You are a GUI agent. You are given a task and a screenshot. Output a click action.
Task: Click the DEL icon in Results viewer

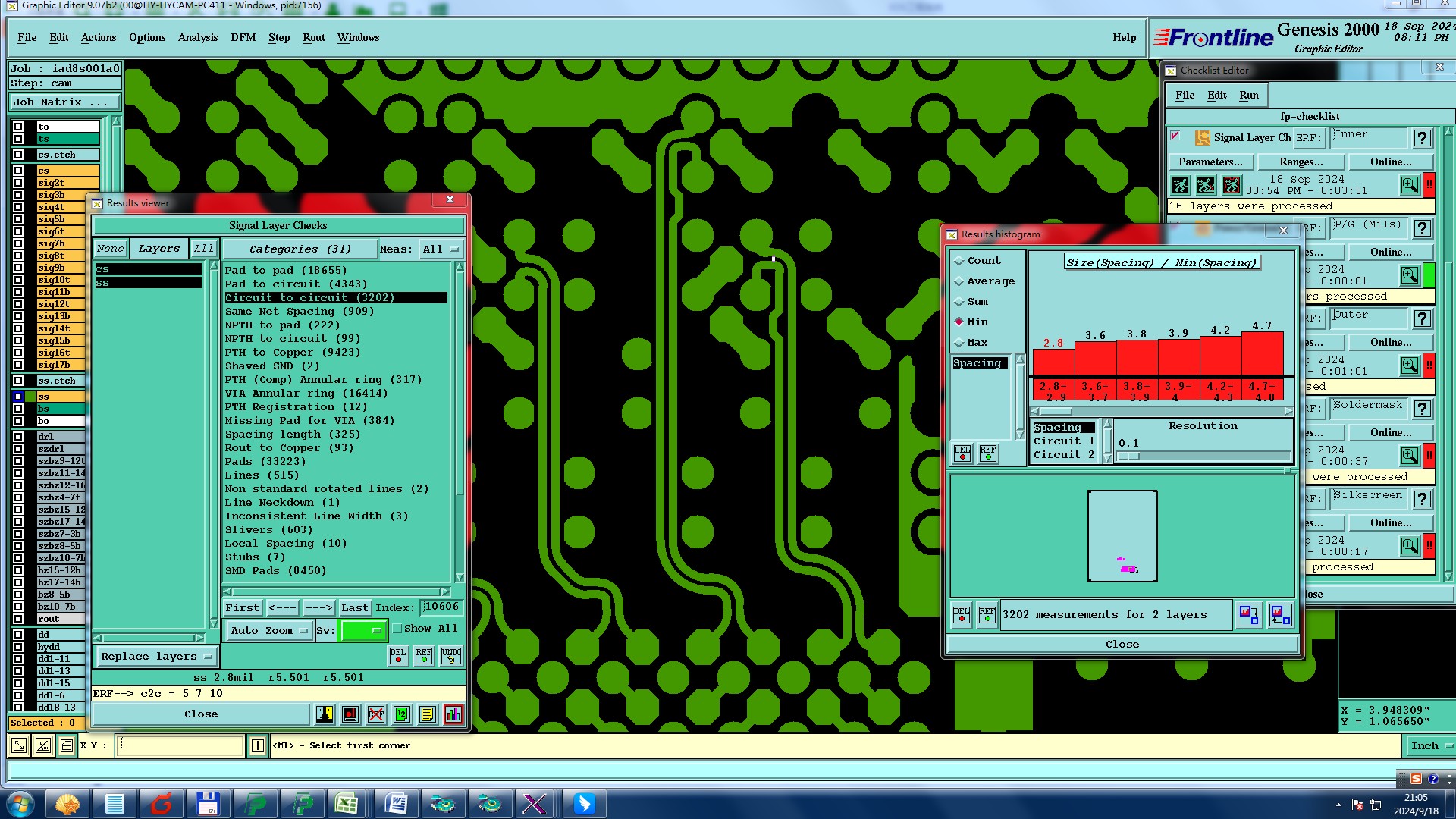pos(398,656)
